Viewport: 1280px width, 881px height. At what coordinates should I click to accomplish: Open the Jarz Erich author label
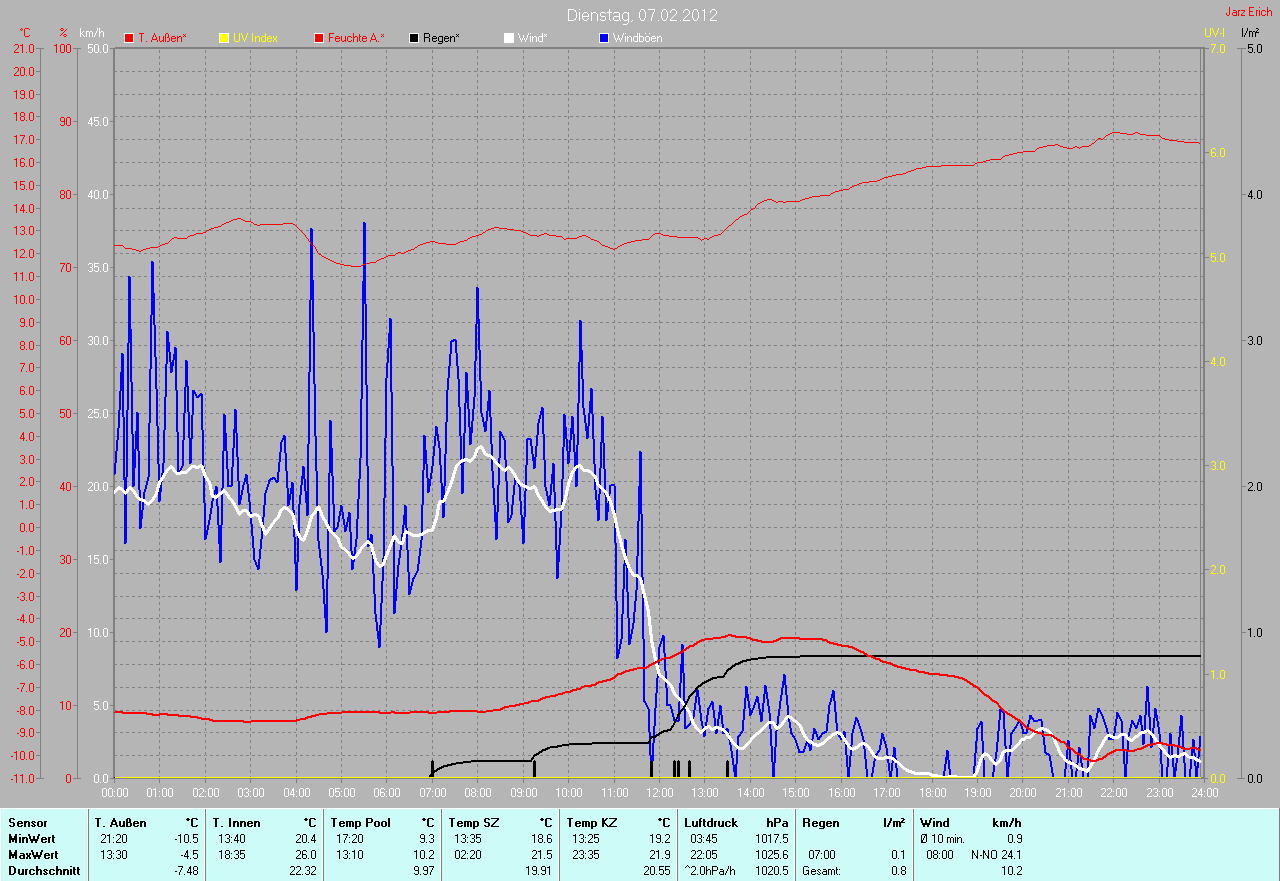[x=1248, y=12]
